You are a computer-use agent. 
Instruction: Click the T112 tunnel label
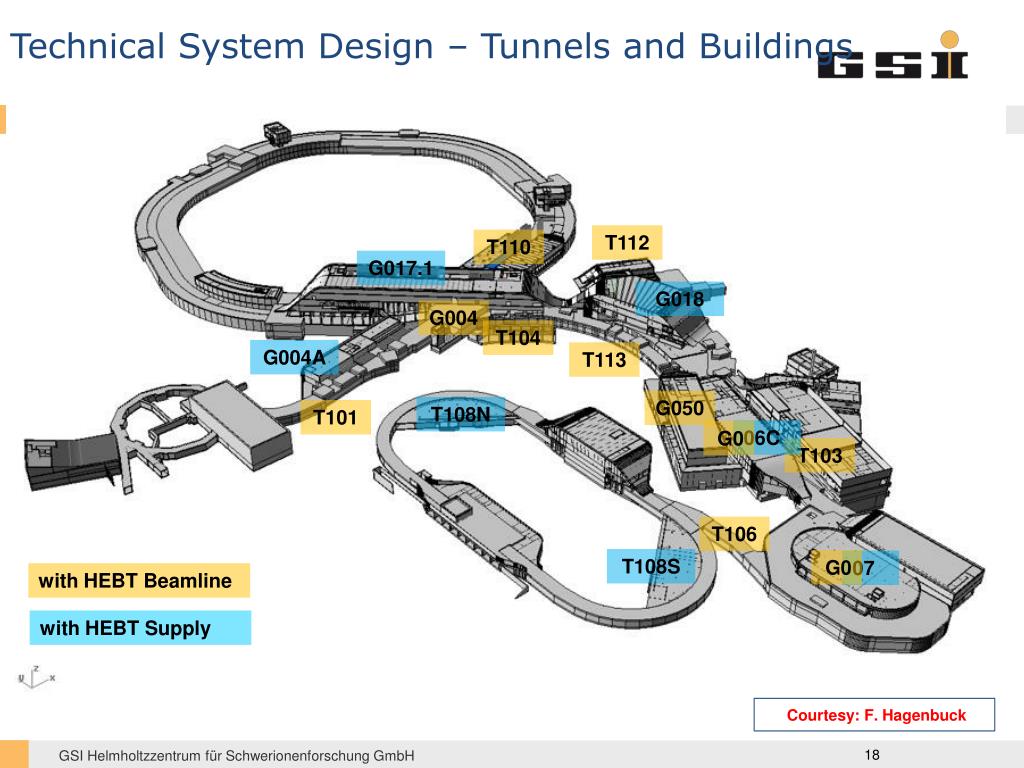627,243
